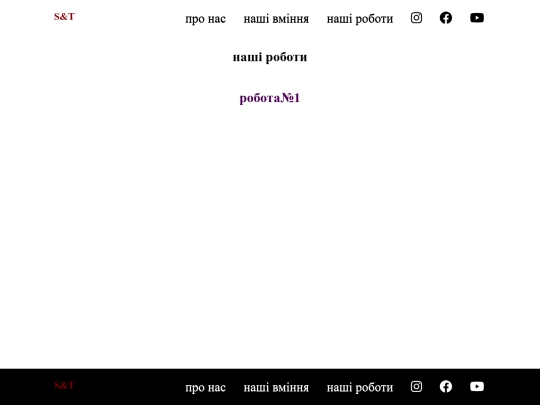Go to 'наші роботи' in the header menu
The height and width of the screenshot is (405, 540).
pos(360,19)
